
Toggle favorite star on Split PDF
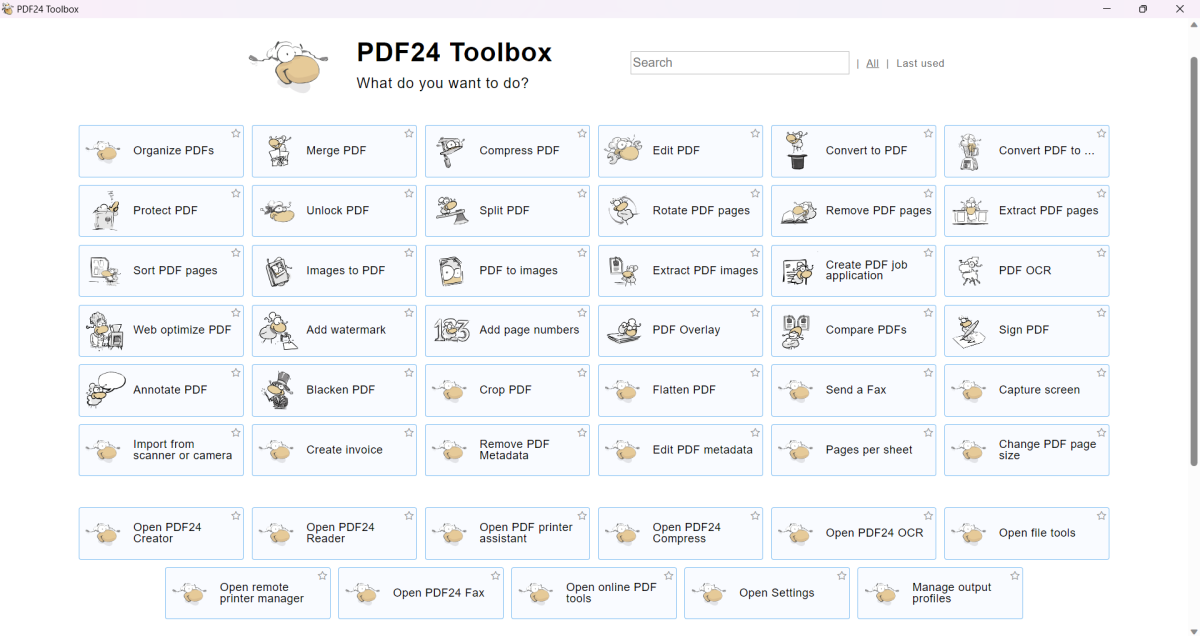click(582, 193)
